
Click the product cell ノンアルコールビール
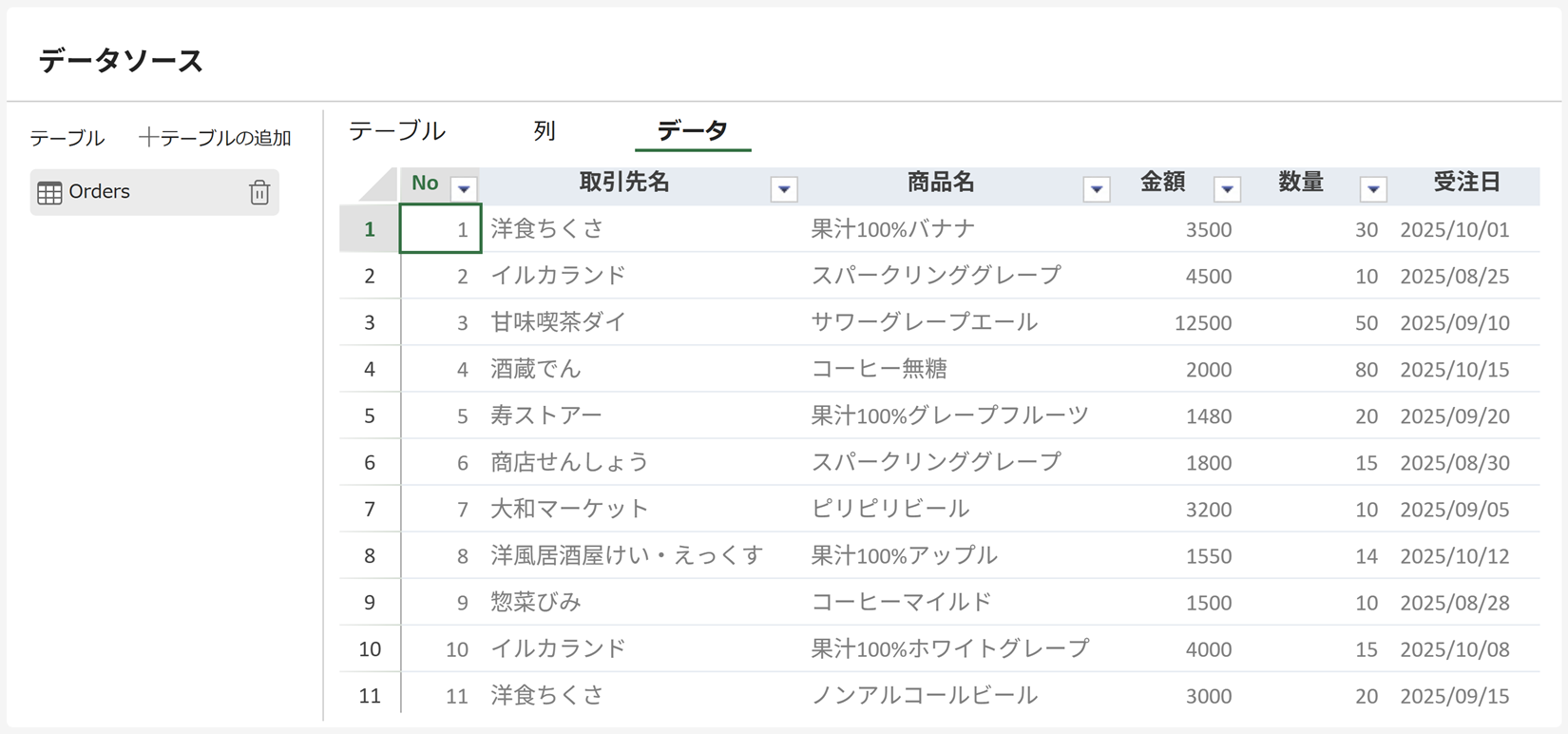(925, 695)
